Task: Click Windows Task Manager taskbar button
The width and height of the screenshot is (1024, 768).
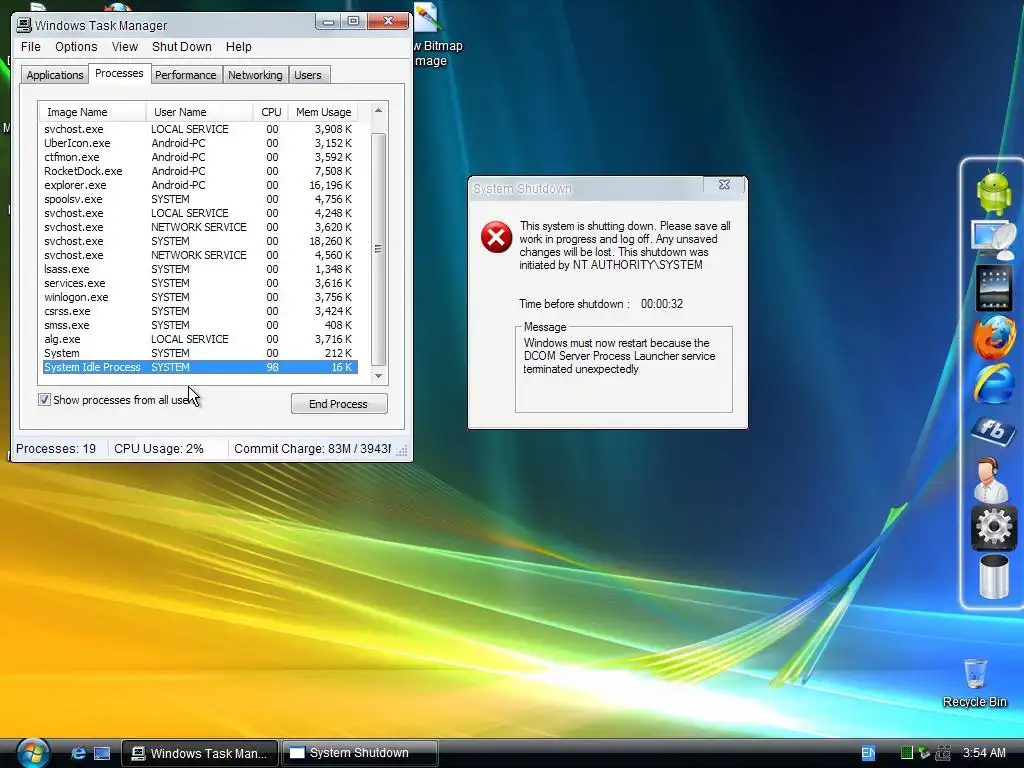Action: [x=200, y=753]
